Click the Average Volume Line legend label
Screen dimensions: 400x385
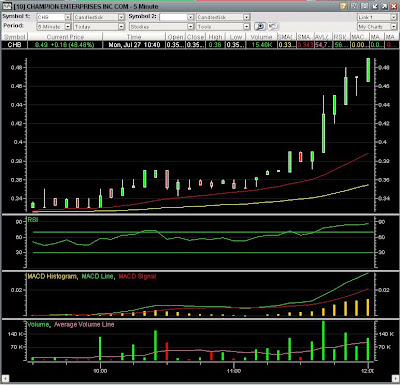tap(84, 324)
